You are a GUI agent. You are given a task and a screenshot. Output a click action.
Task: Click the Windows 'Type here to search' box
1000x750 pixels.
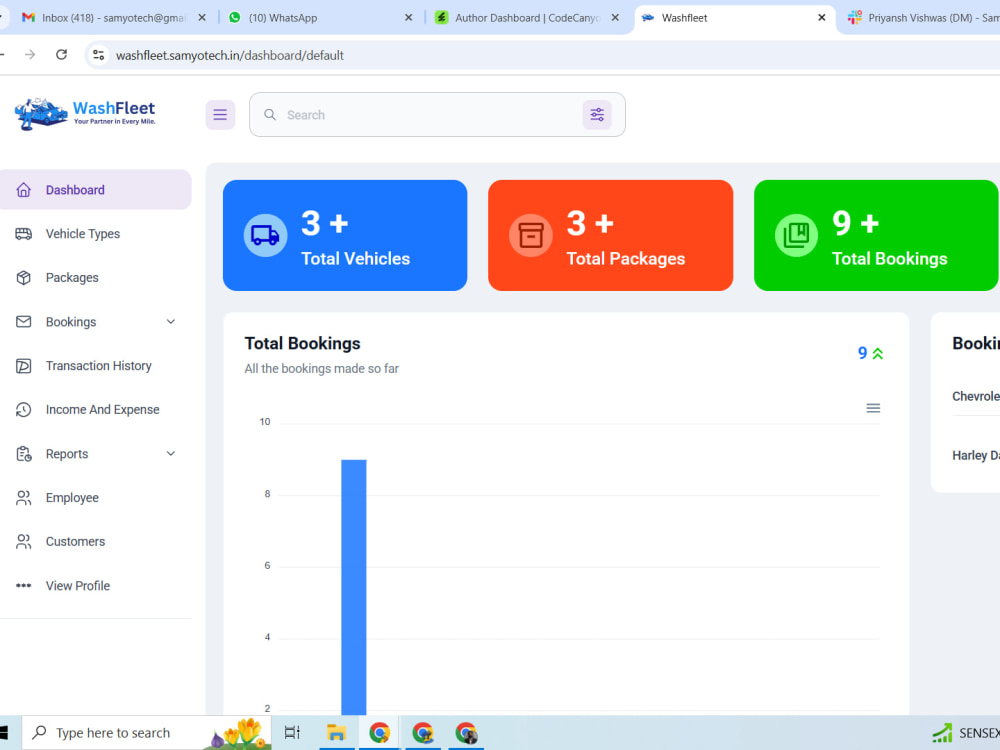147,733
